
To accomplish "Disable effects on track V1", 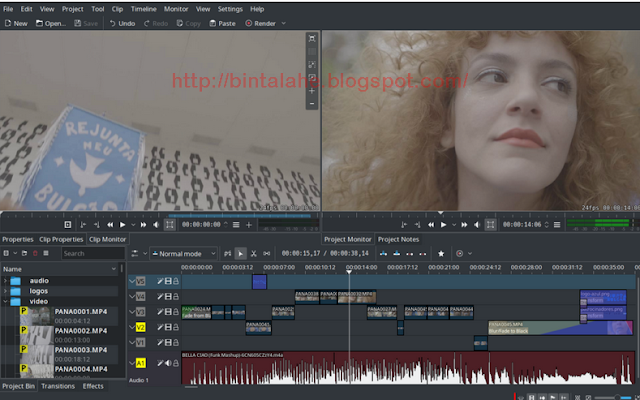I will (x=160, y=342).
